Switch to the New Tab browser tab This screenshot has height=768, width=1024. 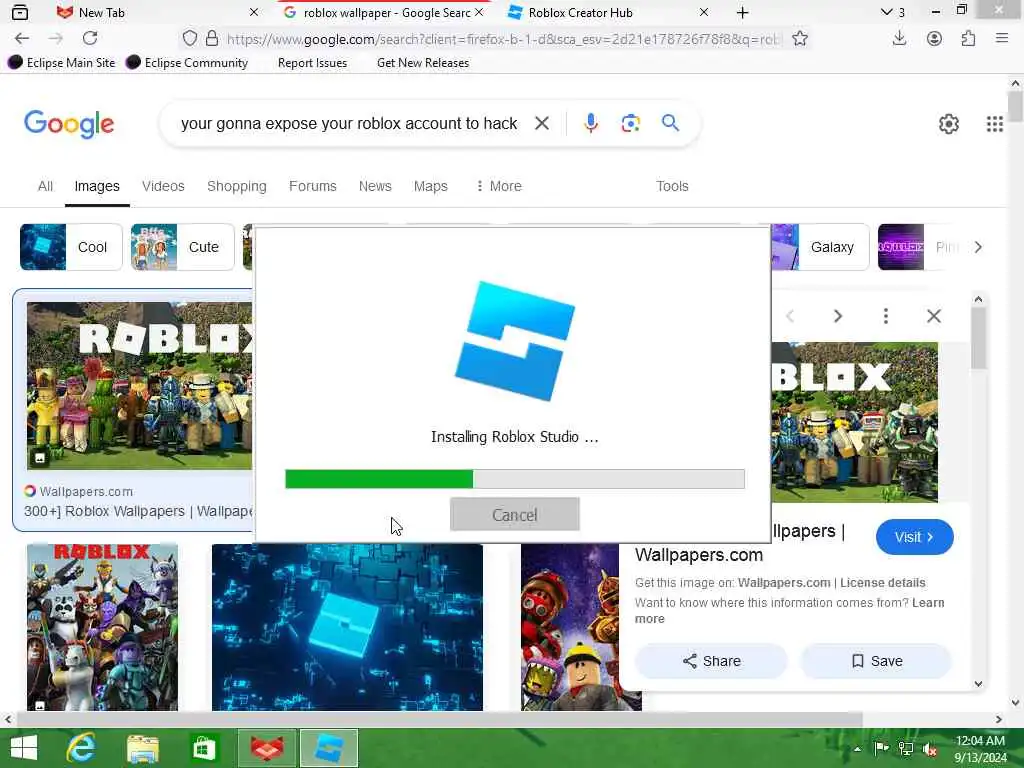point(157,12)
